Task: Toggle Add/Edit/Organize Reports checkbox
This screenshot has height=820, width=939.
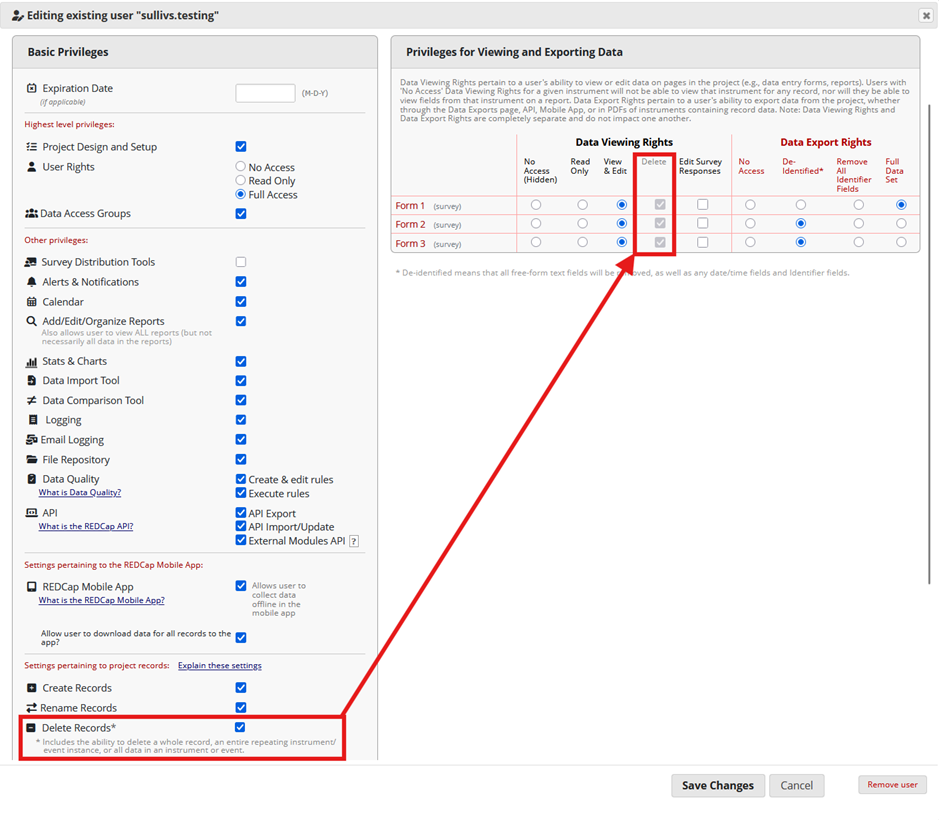Action: click(x=241, y=321)
